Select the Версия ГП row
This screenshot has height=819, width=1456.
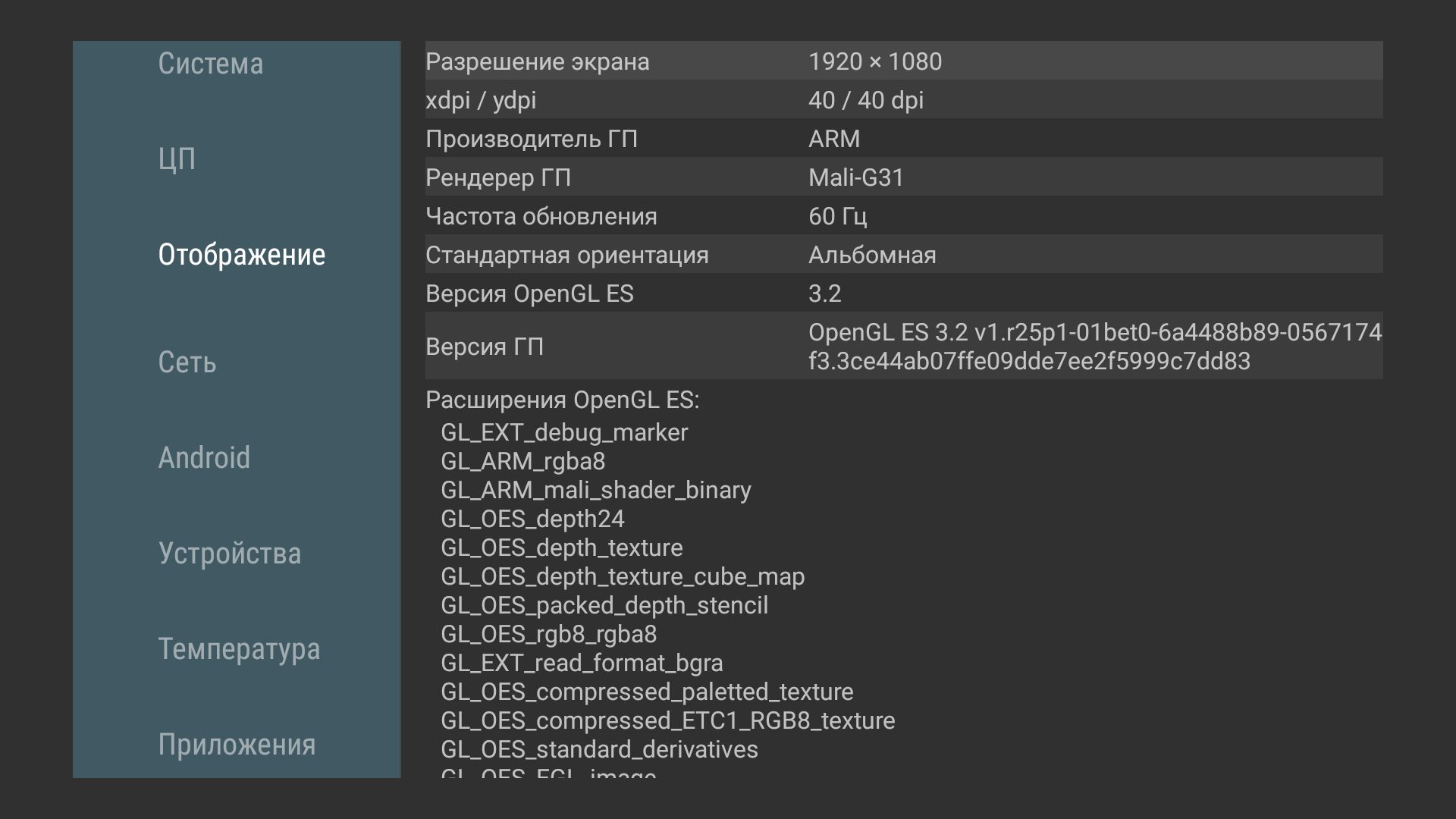pyautogui.click(x=903, y=346)
